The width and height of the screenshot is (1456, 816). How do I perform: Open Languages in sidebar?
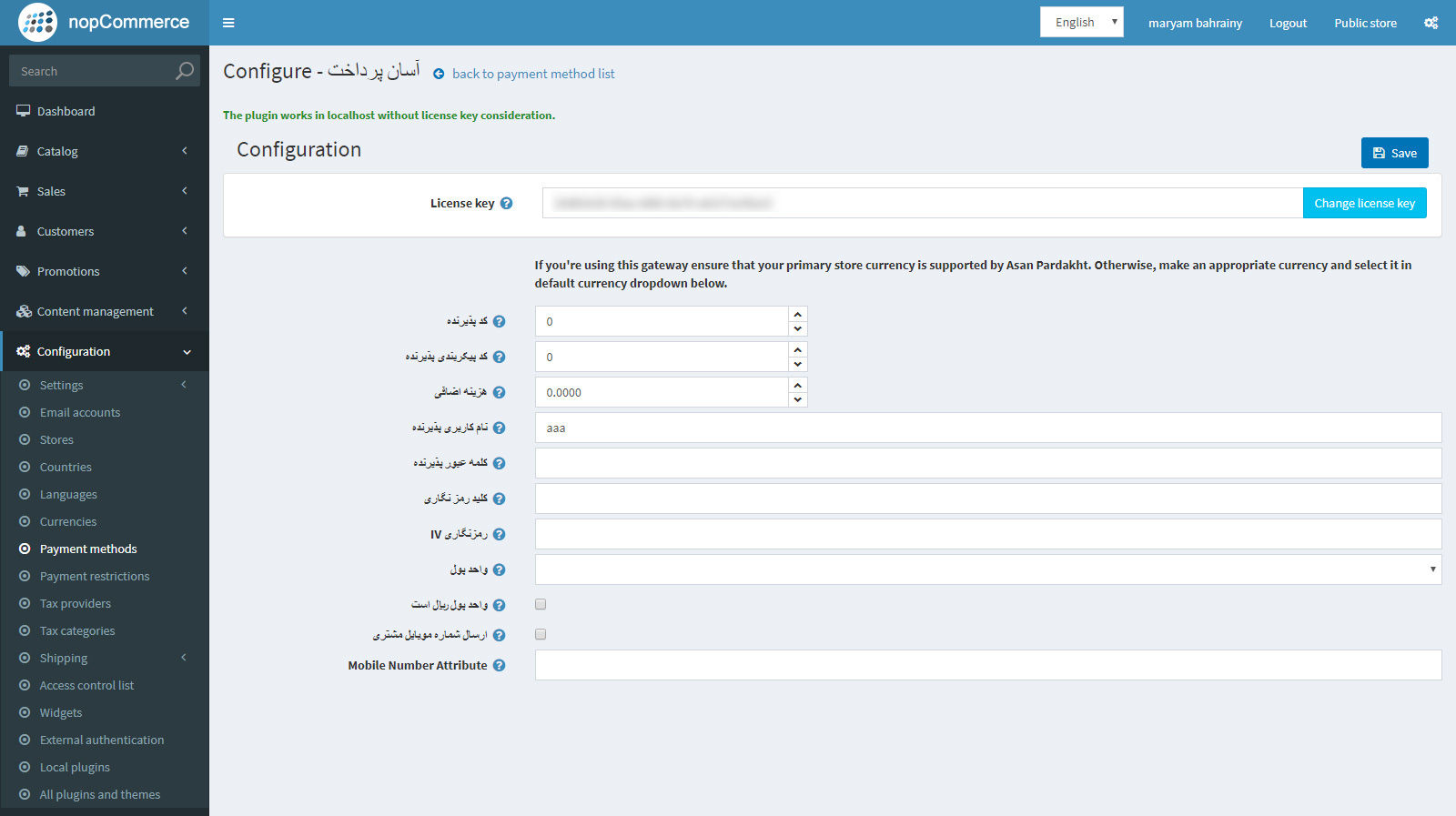(x=68, y=494)
